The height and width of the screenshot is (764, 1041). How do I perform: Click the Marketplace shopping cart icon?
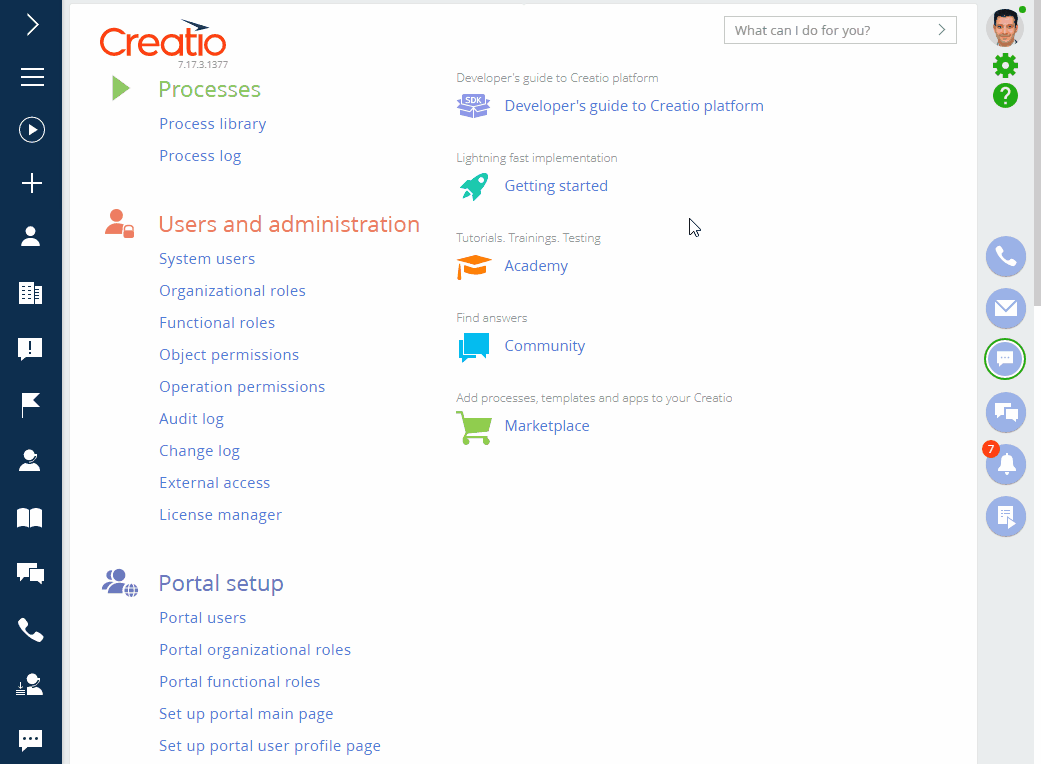click(x=474, y=427)
